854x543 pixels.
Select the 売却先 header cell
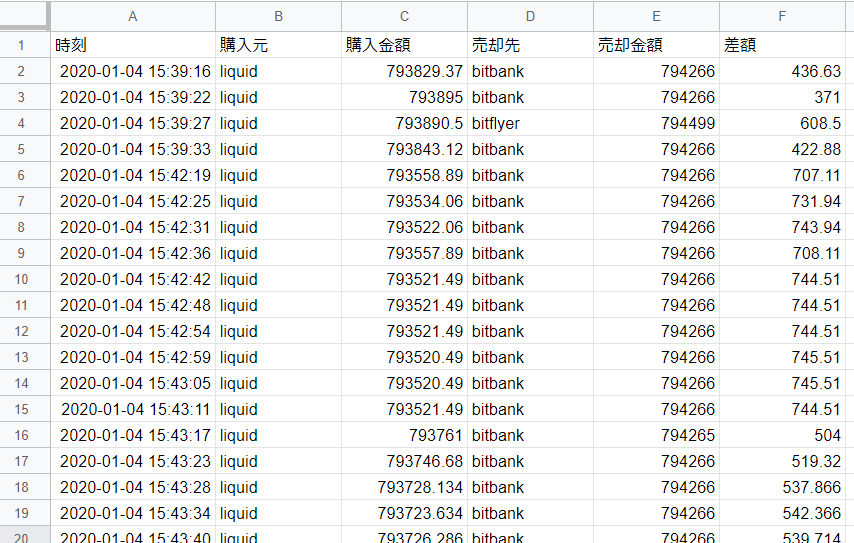[530, 45]
